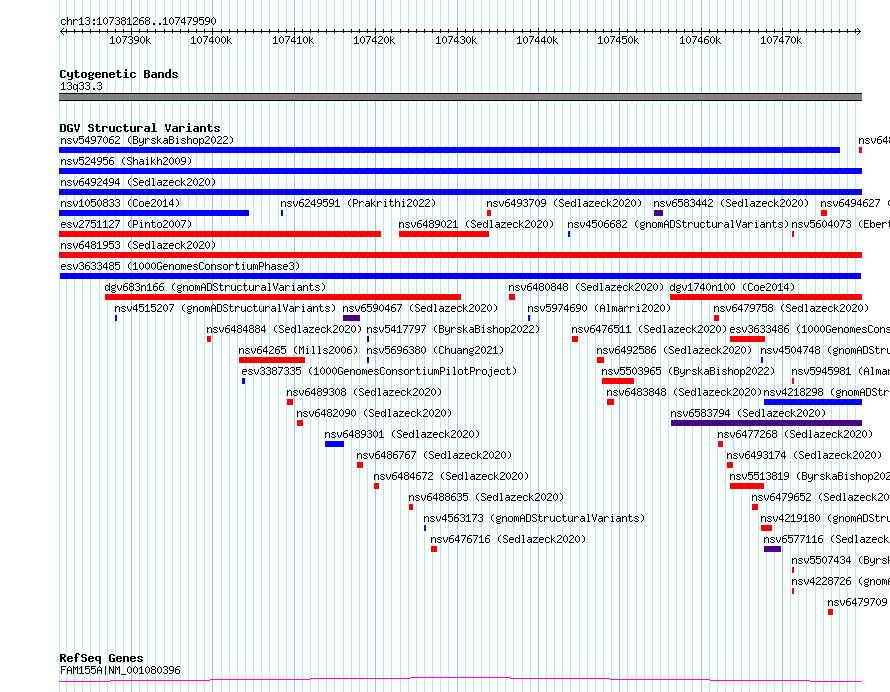Select nsv4218298 blue variant bar
This screenshot has height=692, width=890.
click(x=813, y=402)
